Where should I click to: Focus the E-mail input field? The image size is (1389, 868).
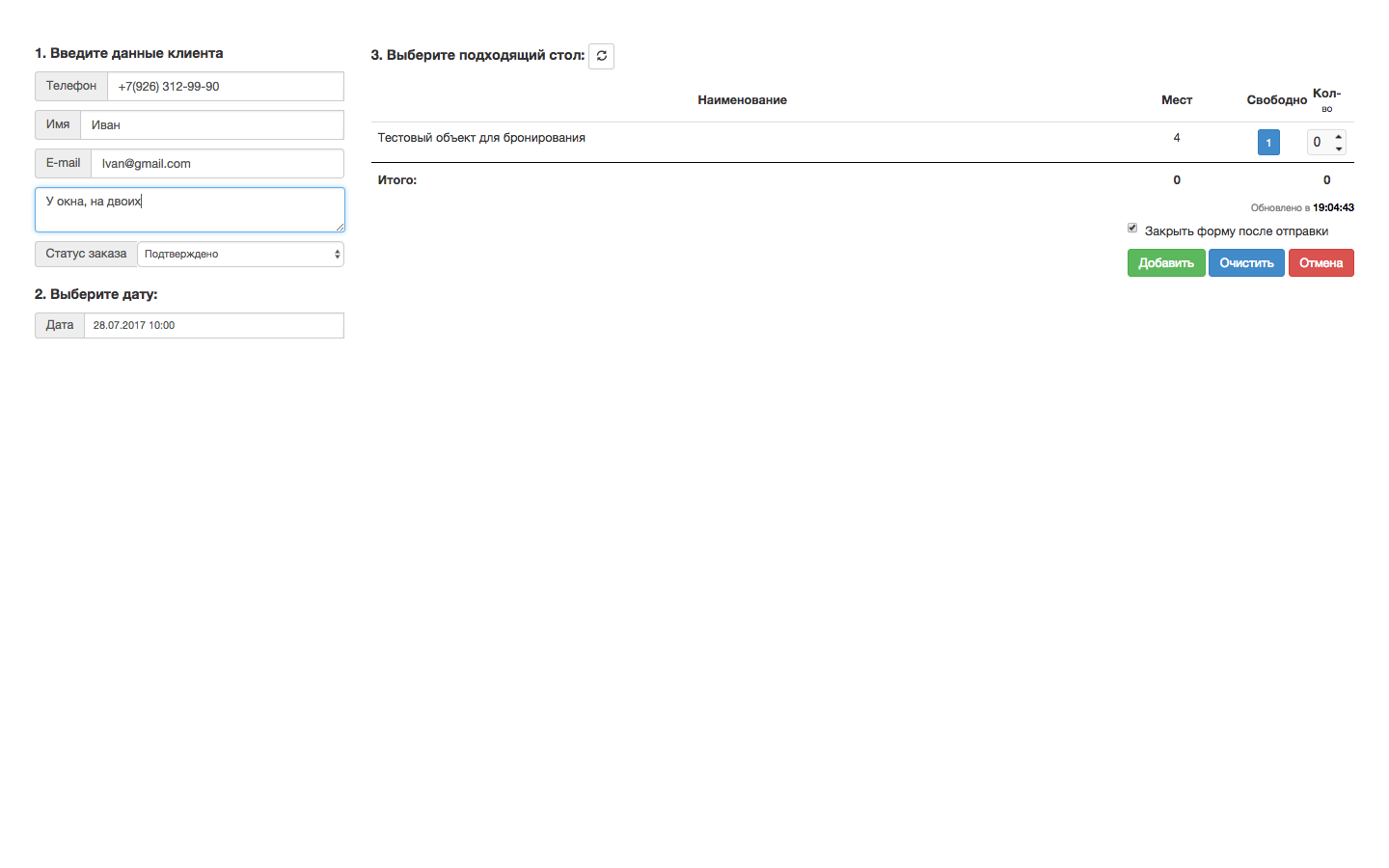click(x=217, y=163)
